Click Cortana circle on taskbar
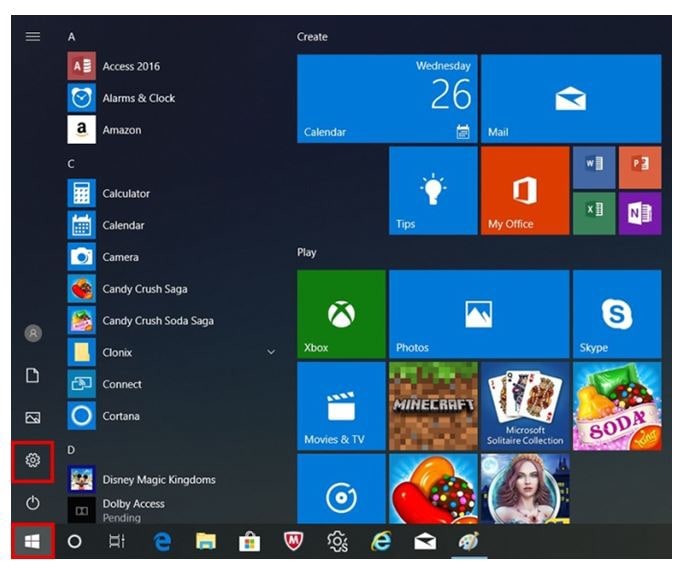The width and height of the screenshot is (687, 573). coord(74,541)
